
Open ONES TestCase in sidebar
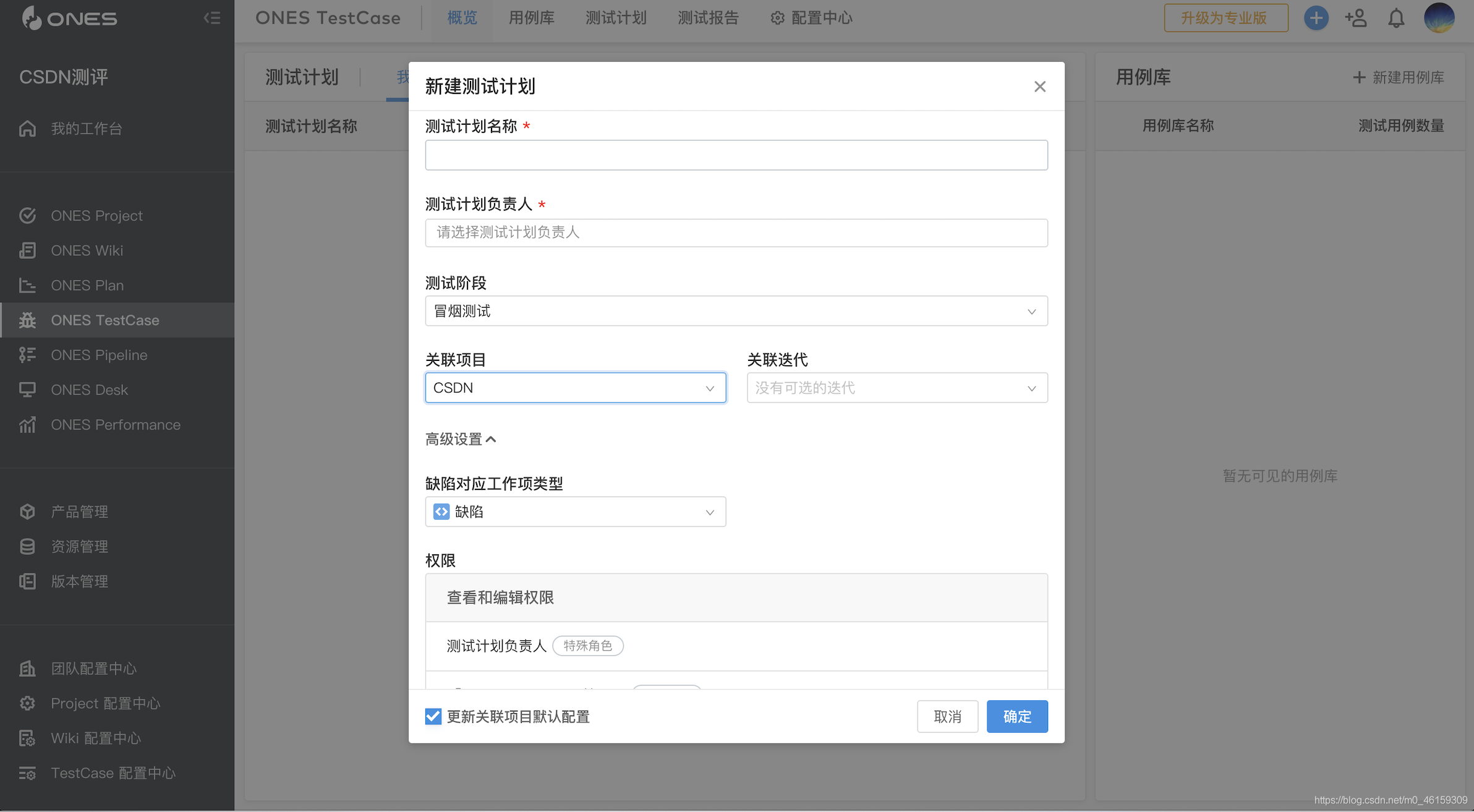(117, 320)
